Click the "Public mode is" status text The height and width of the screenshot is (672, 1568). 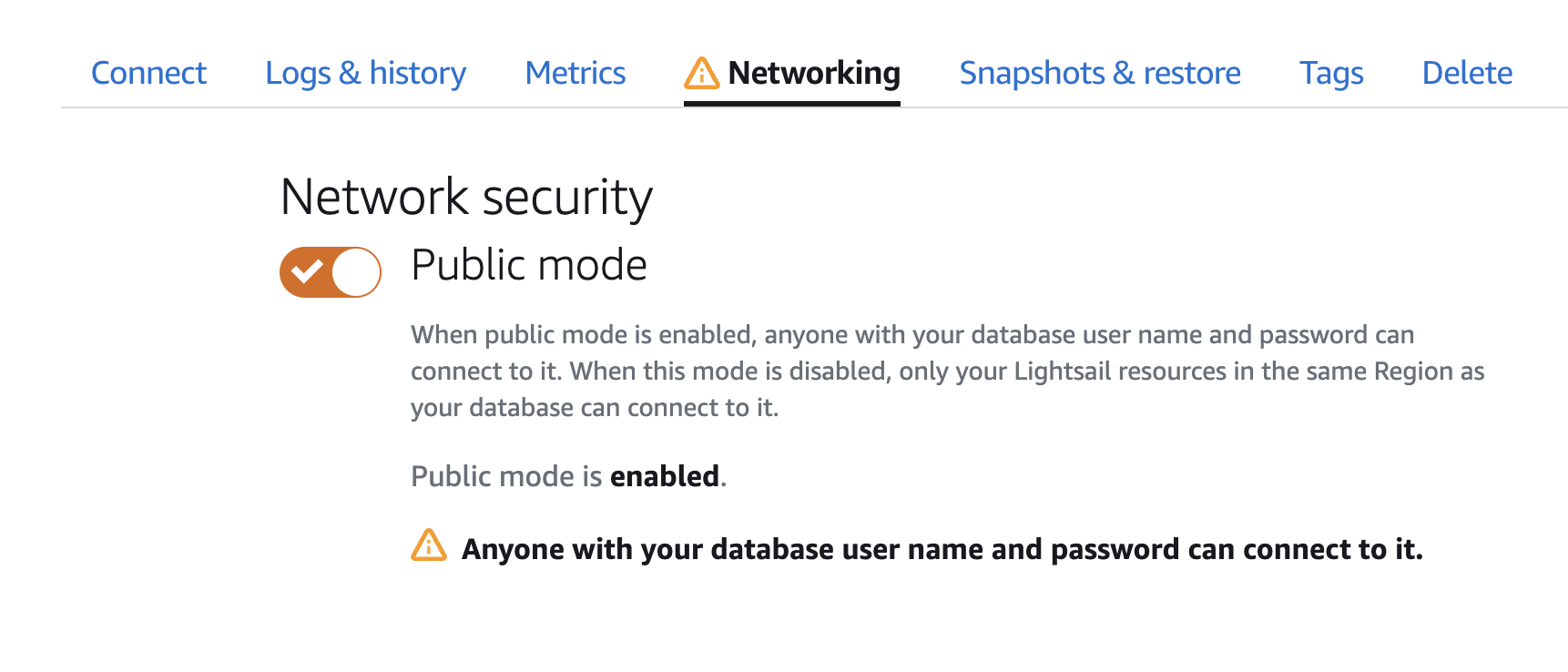pyautogui.click(x=506, y=476)
